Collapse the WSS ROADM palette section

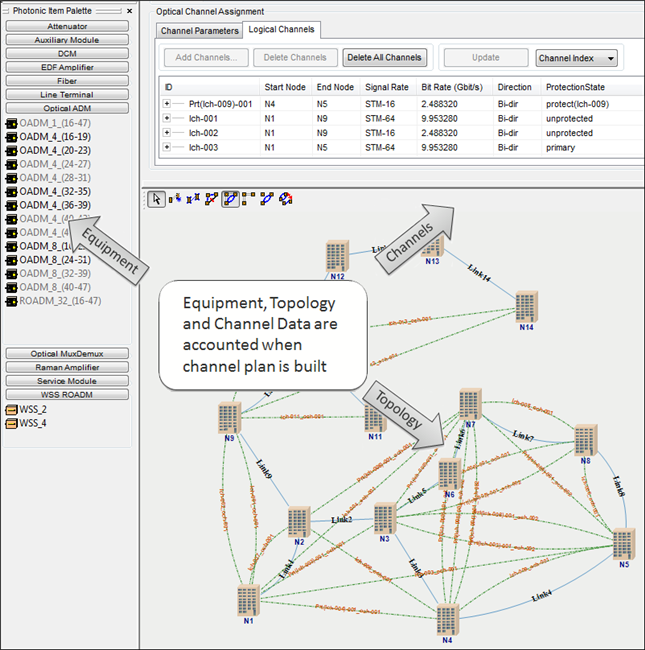click(x=67, y=395)
